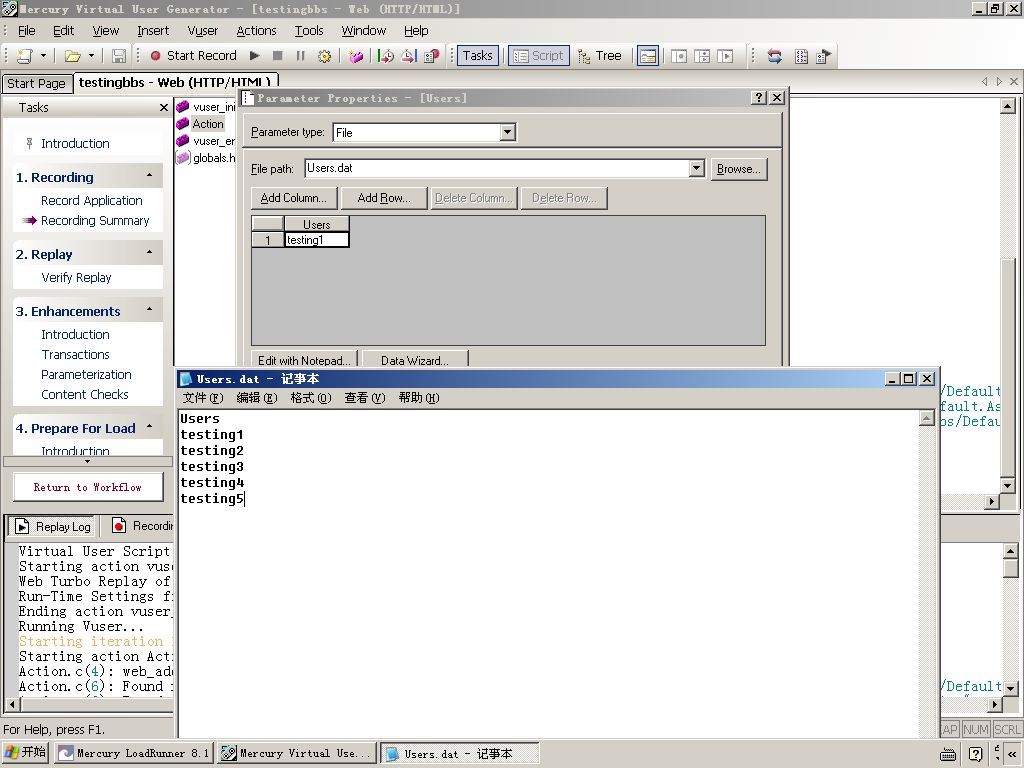Click the help icon in system tray
1024x768 pixels.
(976, 754)
